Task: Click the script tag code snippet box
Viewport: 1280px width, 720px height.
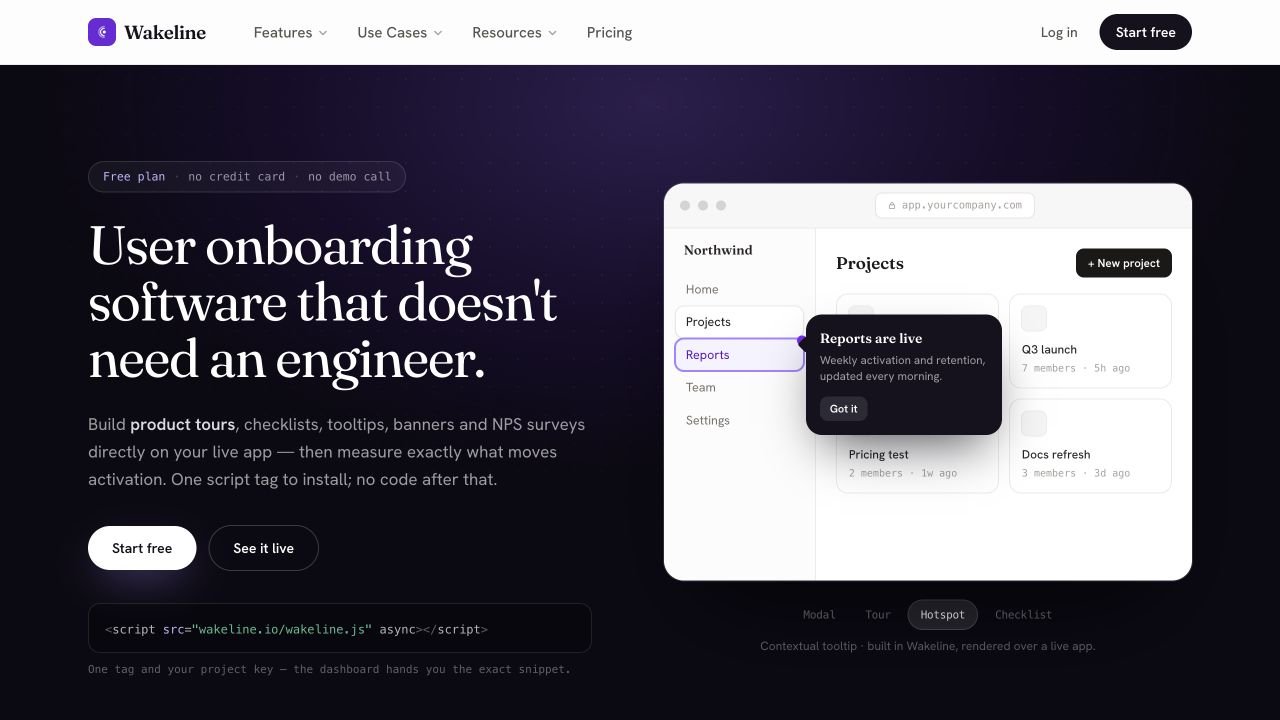Action: [x=340, y=629]
